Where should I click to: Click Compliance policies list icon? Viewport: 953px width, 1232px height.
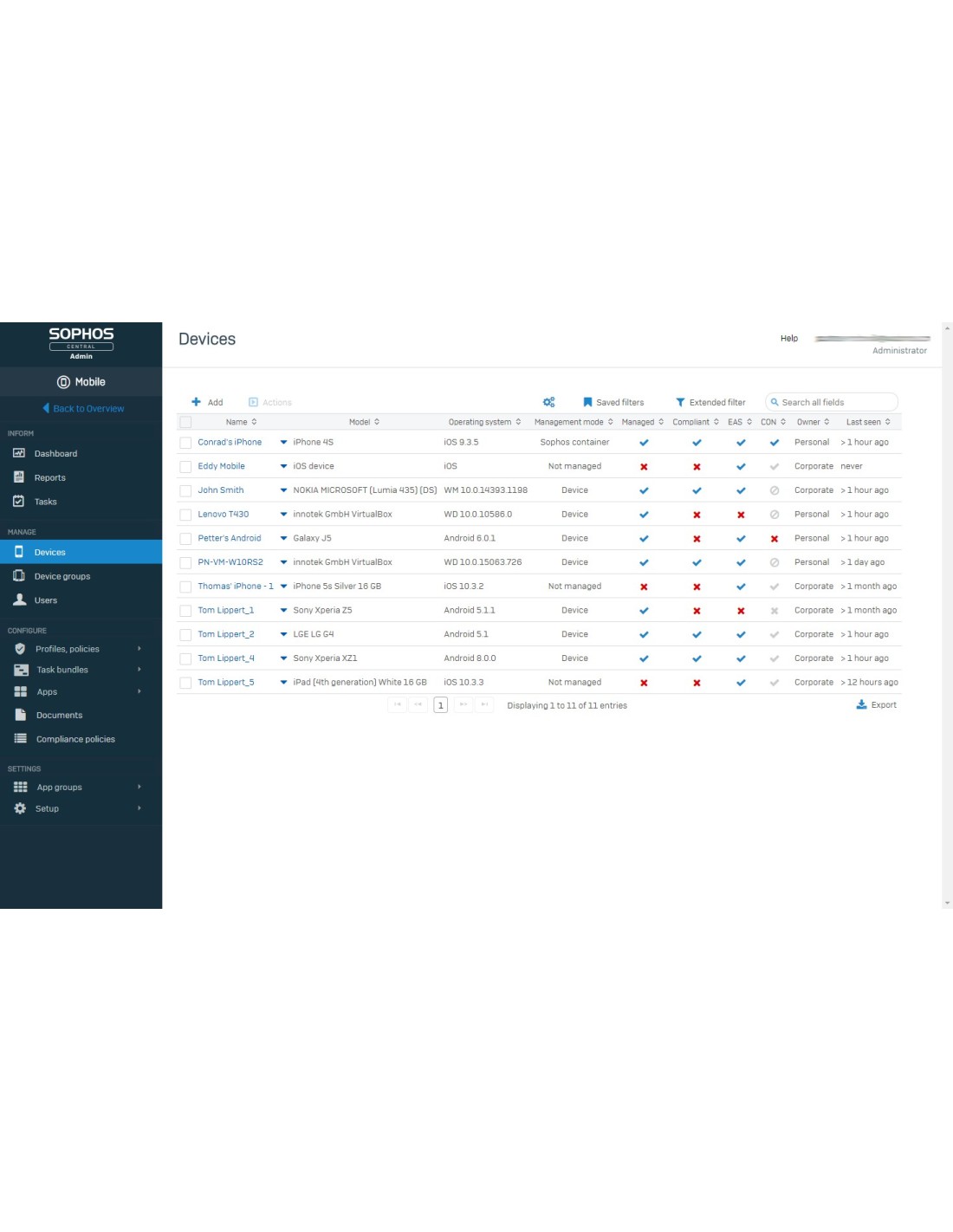coord(20,739)
